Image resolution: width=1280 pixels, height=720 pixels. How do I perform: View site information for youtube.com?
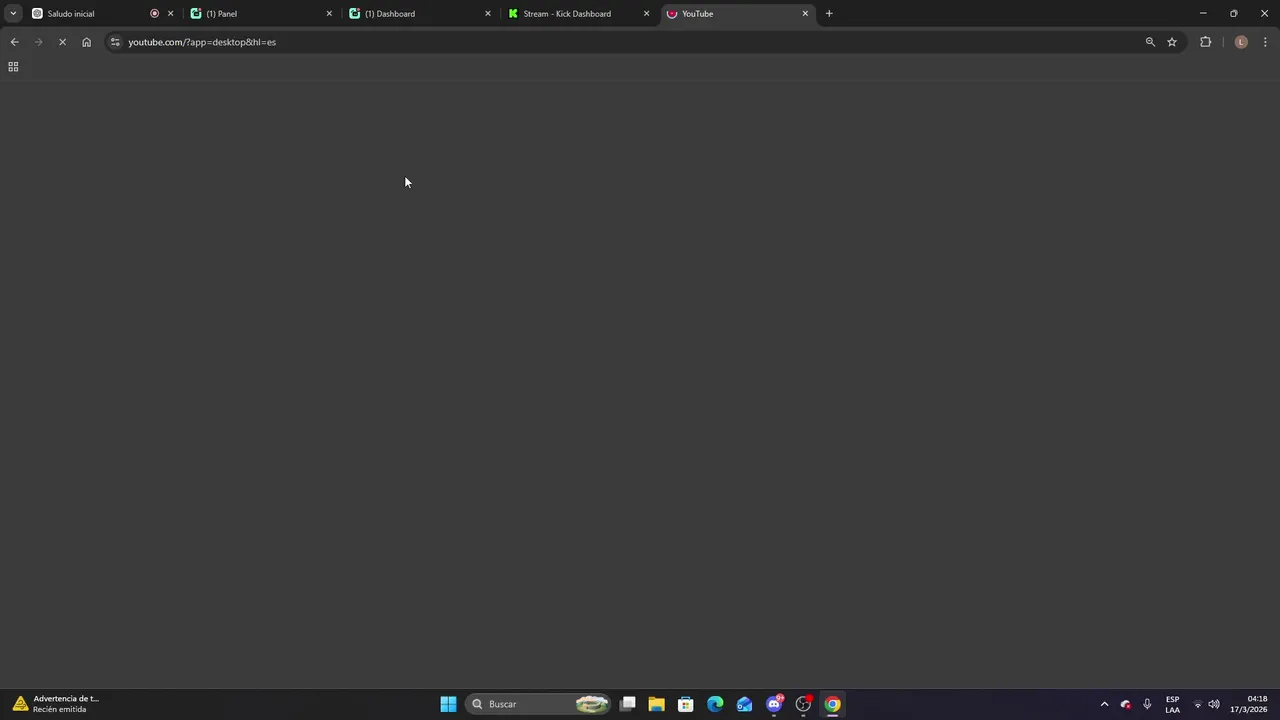point(115,42)
